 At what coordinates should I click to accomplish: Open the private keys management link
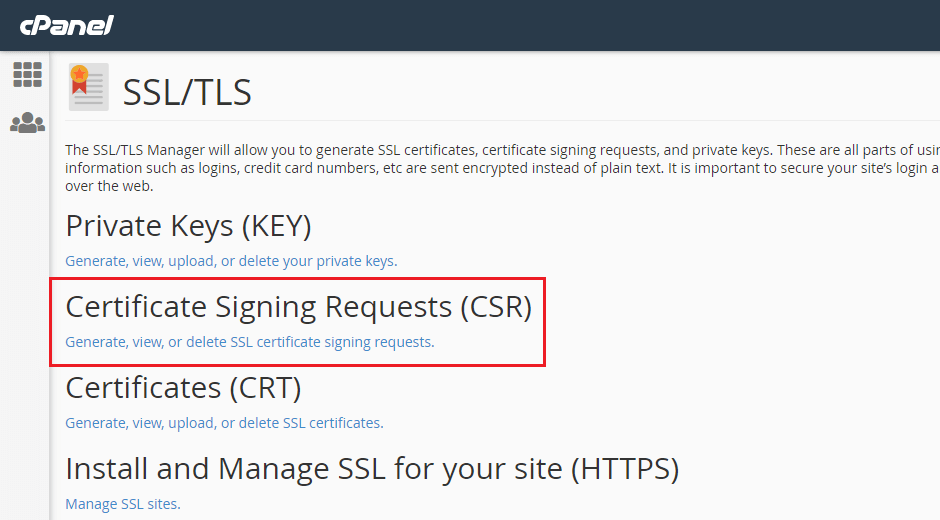point(231,261)
